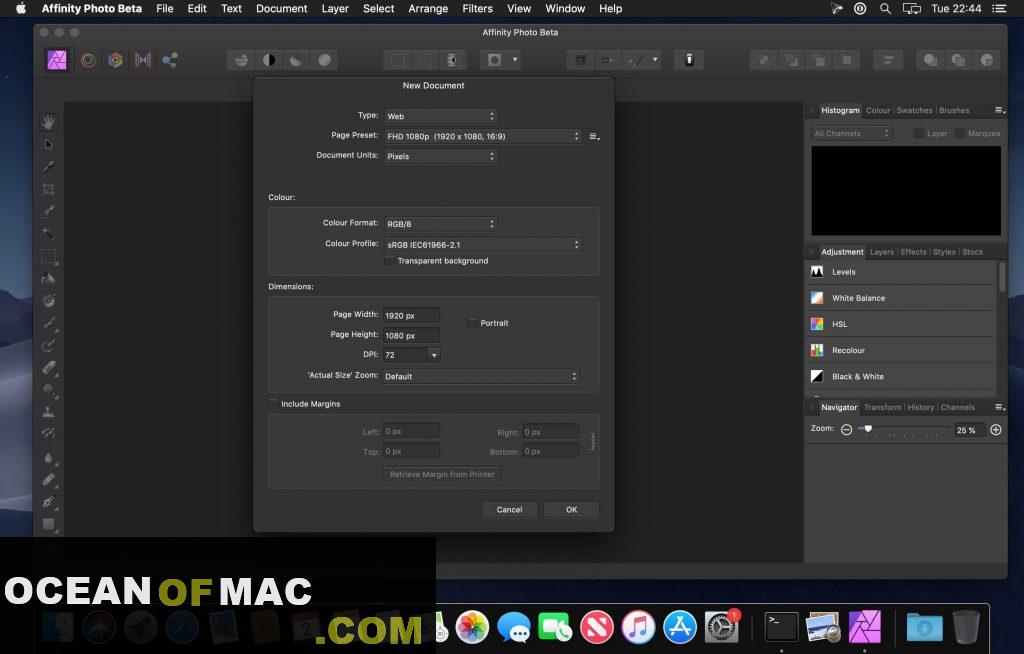Open Terminal from the Dock
The width and height of the screenshot is (1024, 654).
(x=781, y=627)
